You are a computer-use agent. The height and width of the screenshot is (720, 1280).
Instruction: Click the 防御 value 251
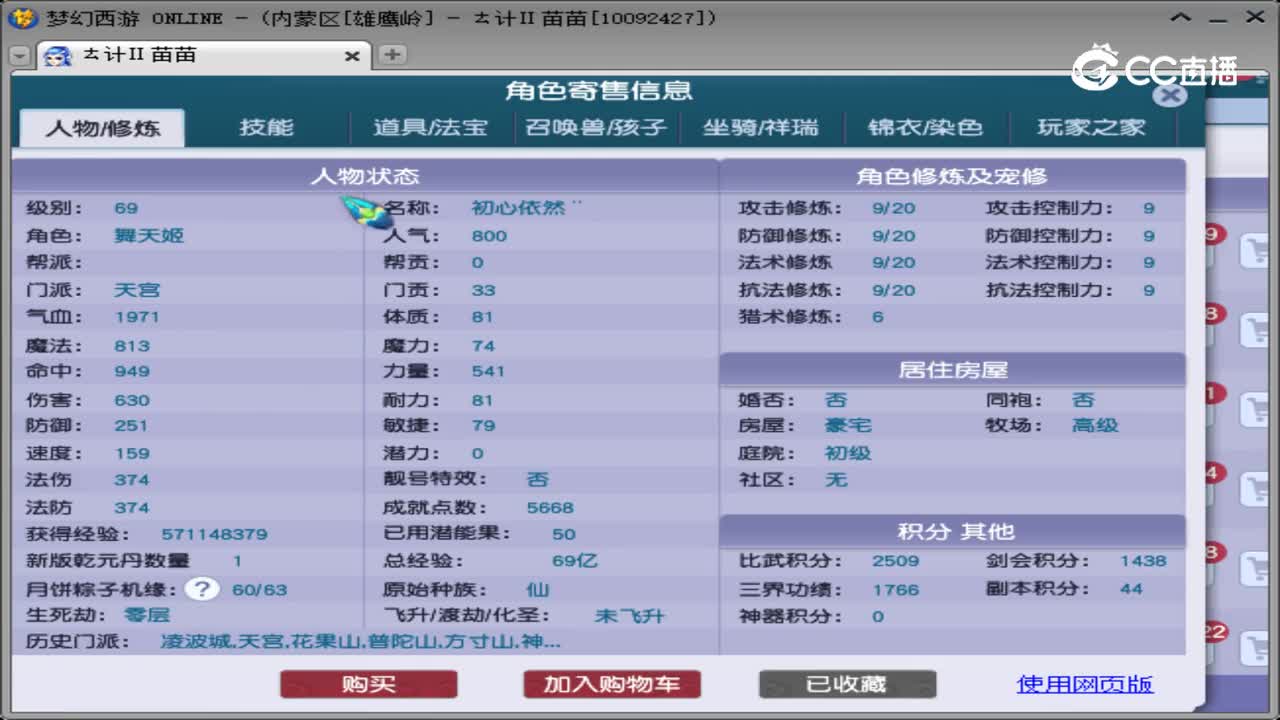[x=131, y=426]
